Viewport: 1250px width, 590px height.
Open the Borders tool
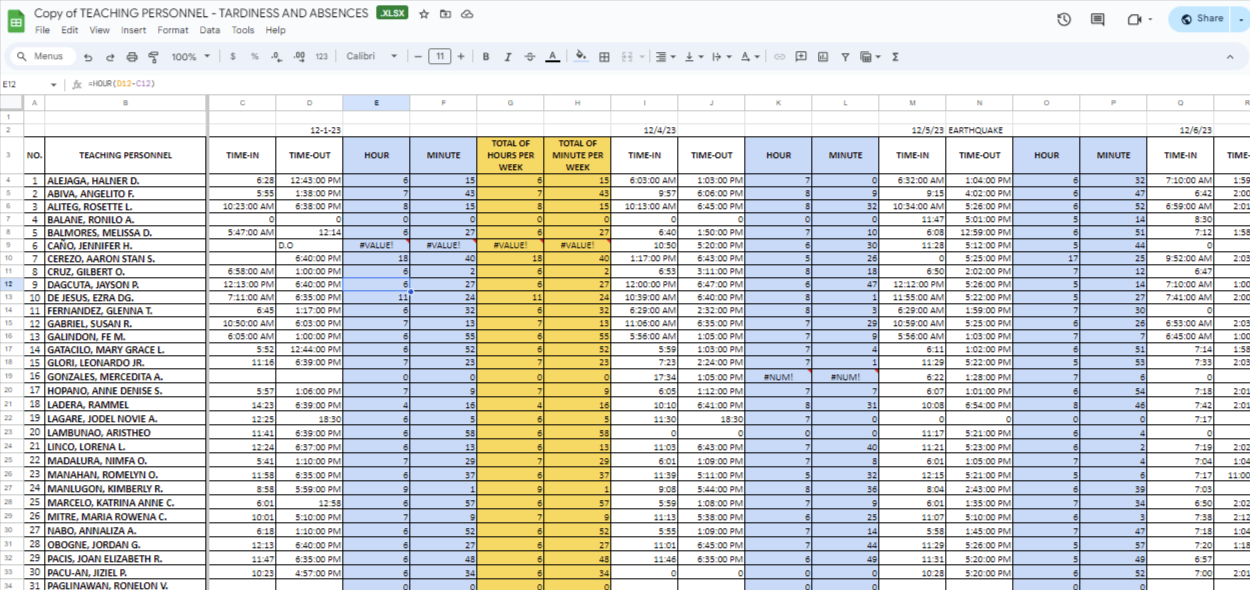point(604,57)
